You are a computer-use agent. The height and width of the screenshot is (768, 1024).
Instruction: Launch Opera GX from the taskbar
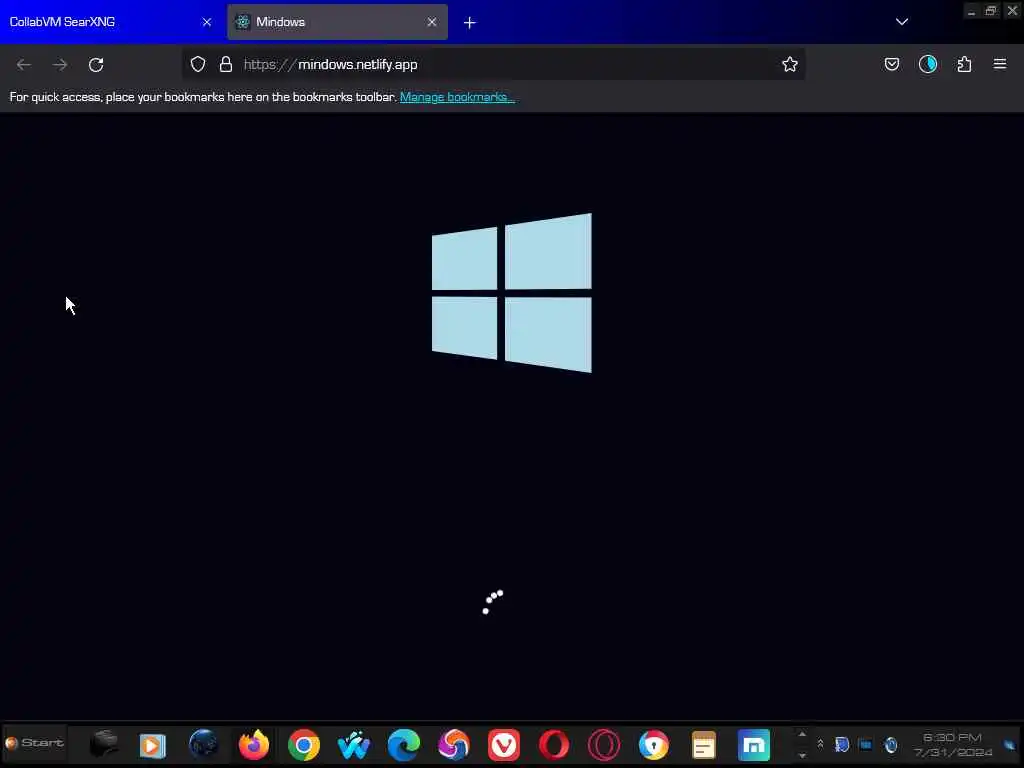tap(603, 744)
